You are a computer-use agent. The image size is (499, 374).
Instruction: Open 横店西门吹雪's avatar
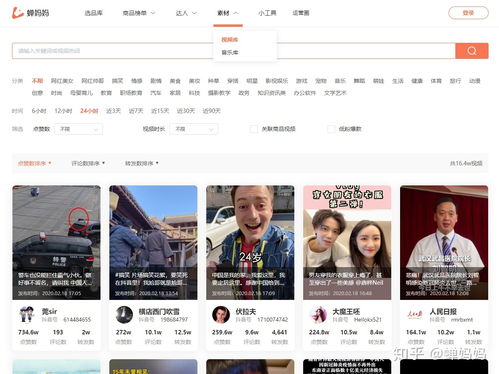(x=124, y=314)
